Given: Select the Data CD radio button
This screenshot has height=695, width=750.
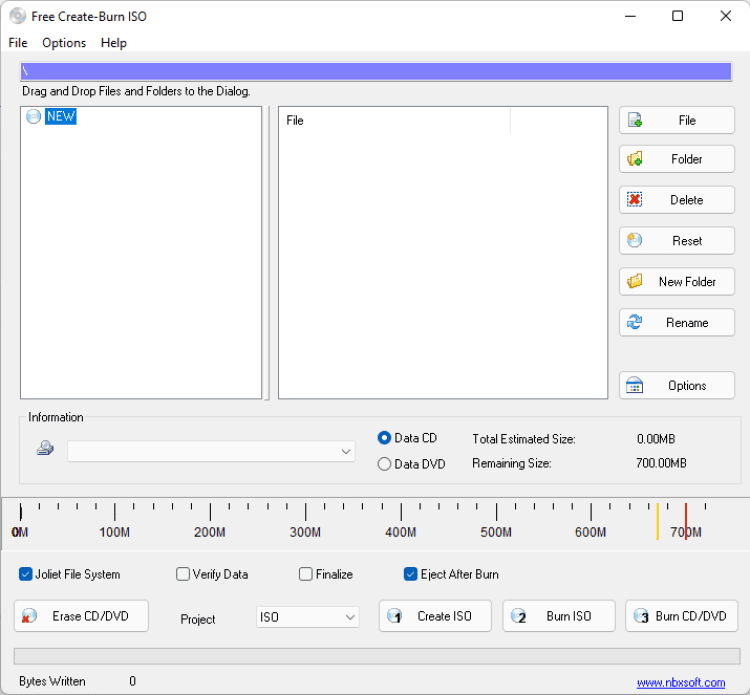Looking at the screenshot, I should click(384, 438).
